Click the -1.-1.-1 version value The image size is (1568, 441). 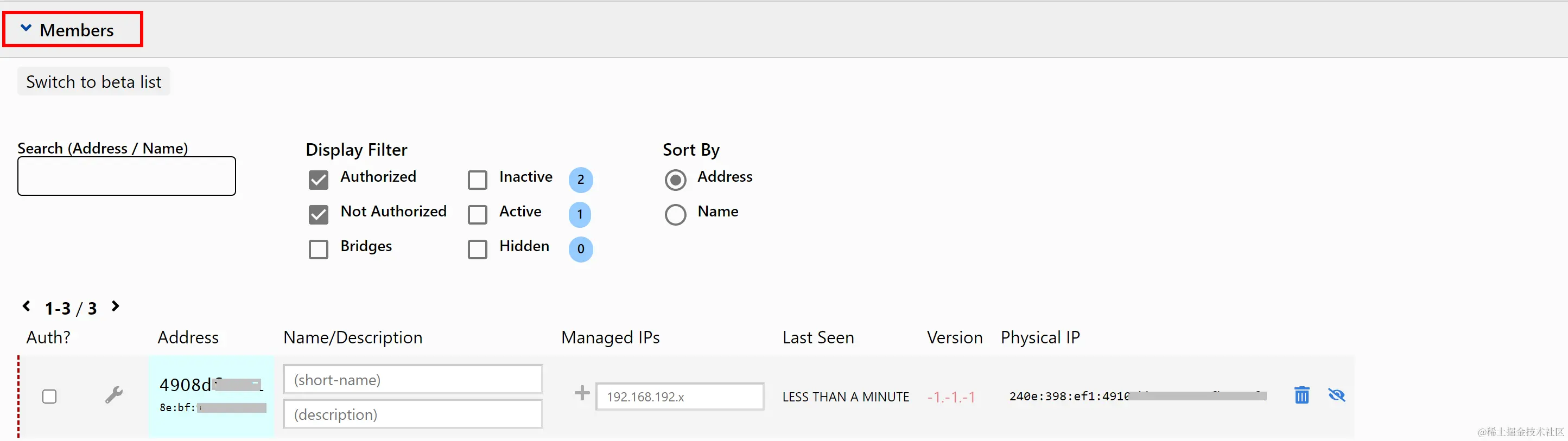click(951, 397)
